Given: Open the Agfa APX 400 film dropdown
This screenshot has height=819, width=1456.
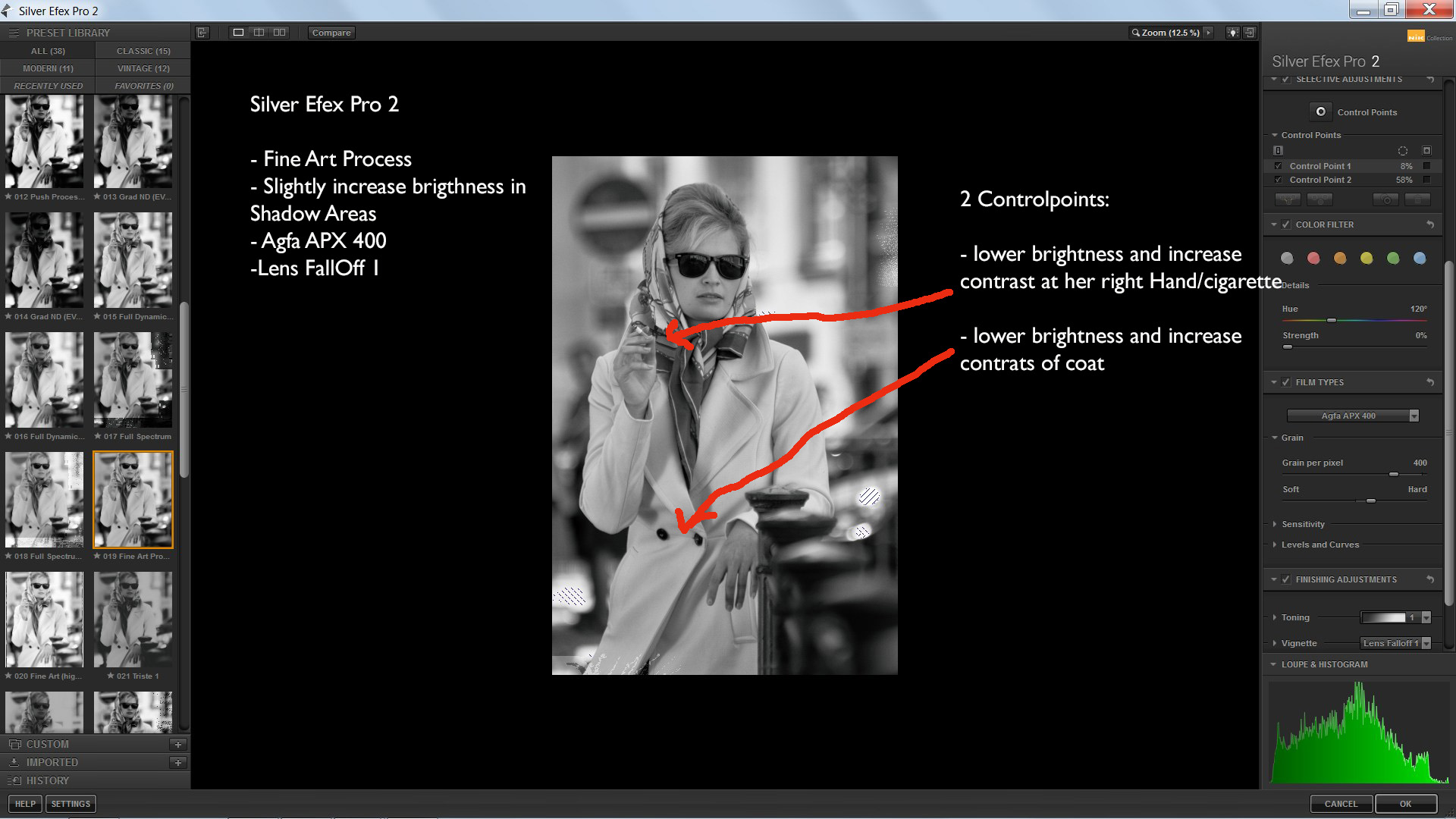Looking at the screenshot, I should [x=1414, y=416].
